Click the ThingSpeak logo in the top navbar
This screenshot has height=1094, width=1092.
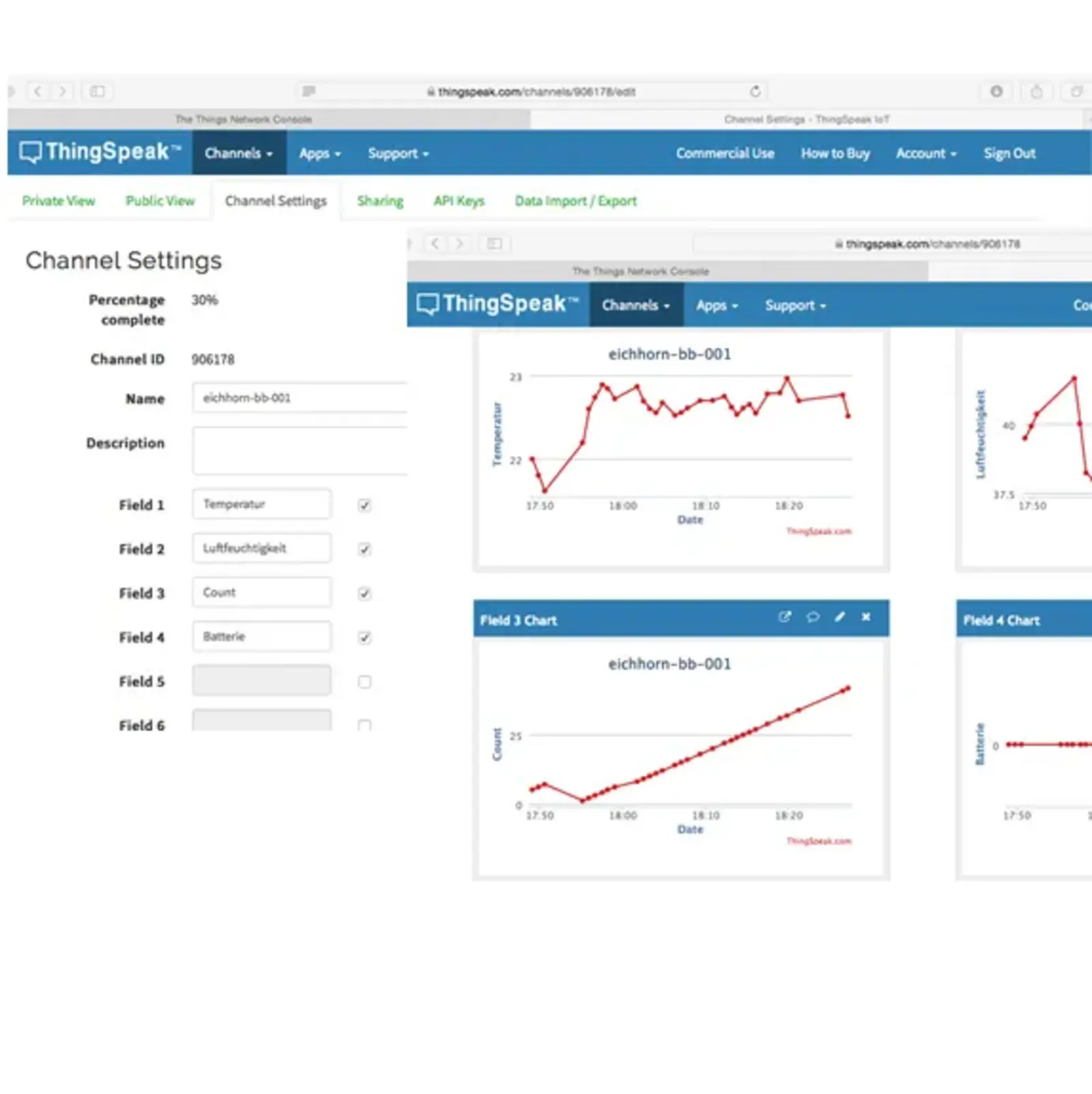tap(100, 152)
